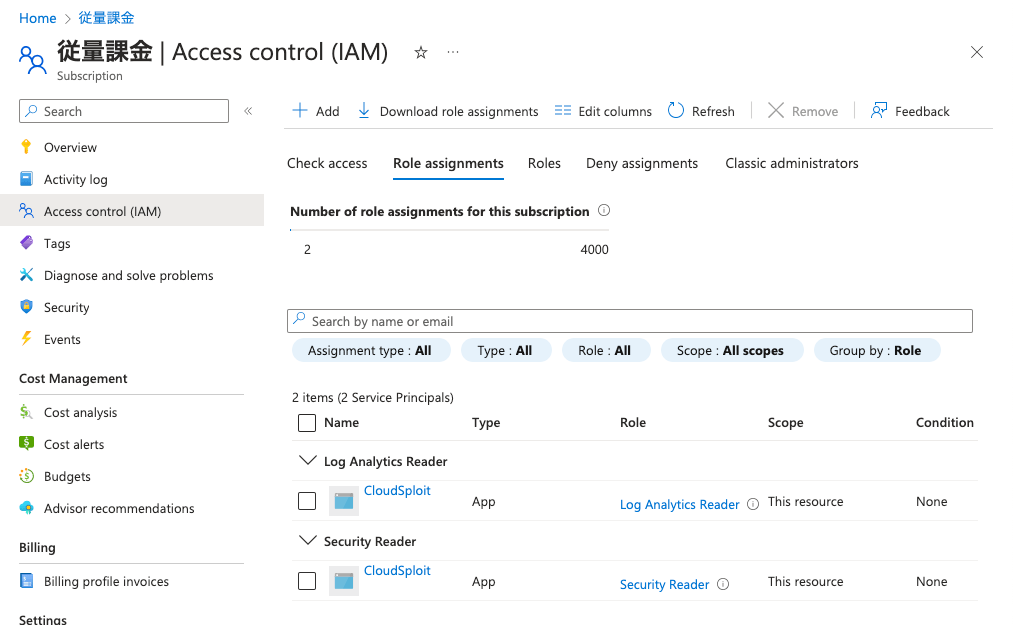Collapse the Log Analytics Reader group
This screenshot has width=1013, height=625.
(x=307, y=461)
